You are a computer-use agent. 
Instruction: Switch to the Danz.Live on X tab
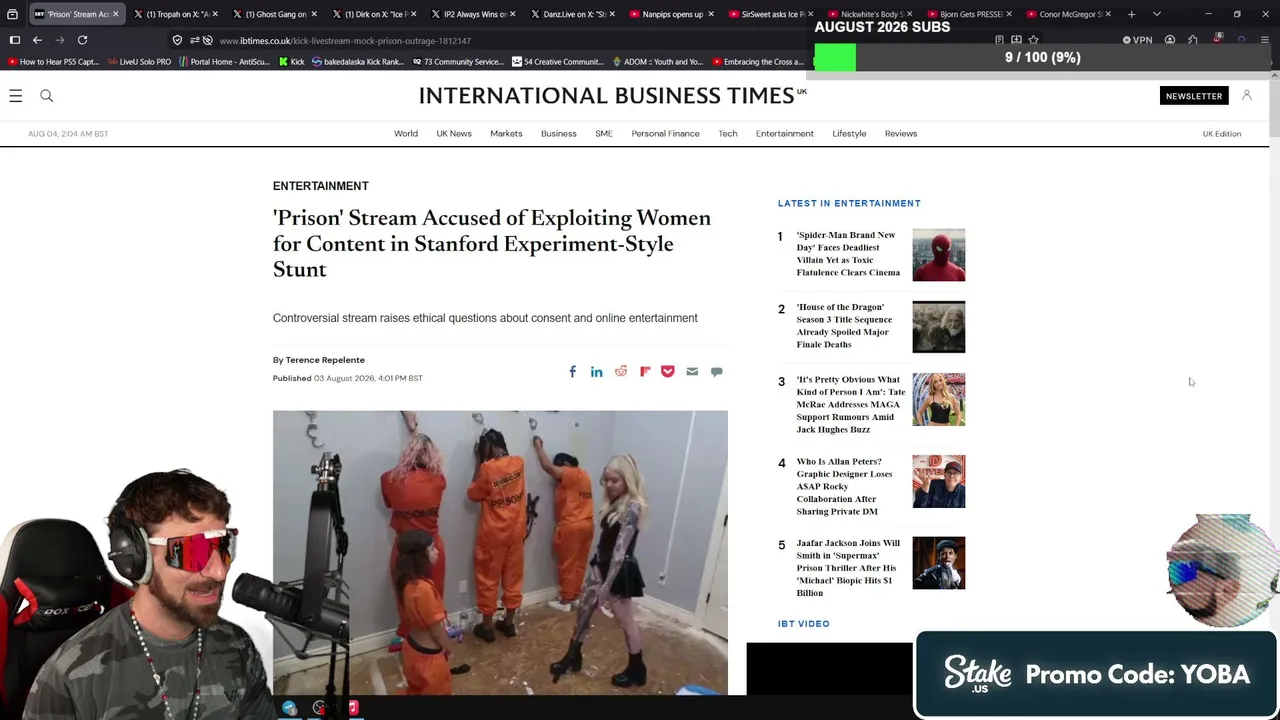(572, 14)
